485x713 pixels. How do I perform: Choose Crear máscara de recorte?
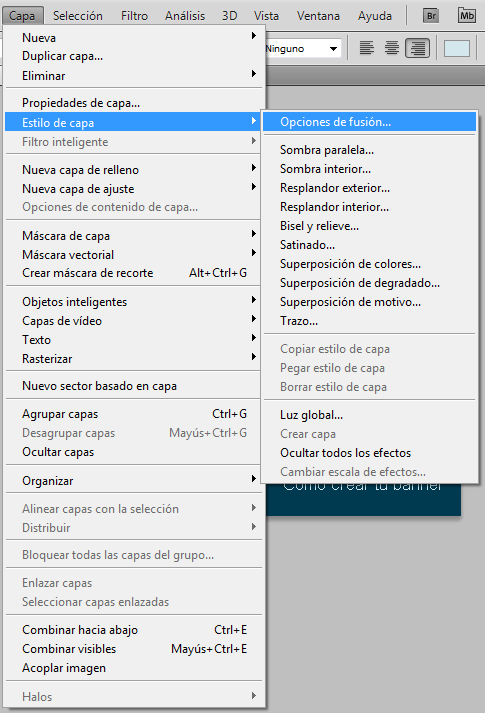pyautogui.click(x=134, y=273)
